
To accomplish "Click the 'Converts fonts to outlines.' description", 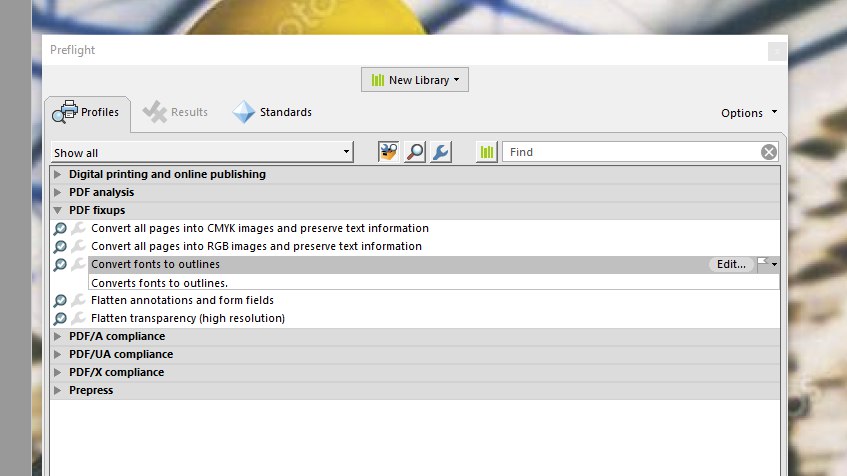I will tap(159, 283).
